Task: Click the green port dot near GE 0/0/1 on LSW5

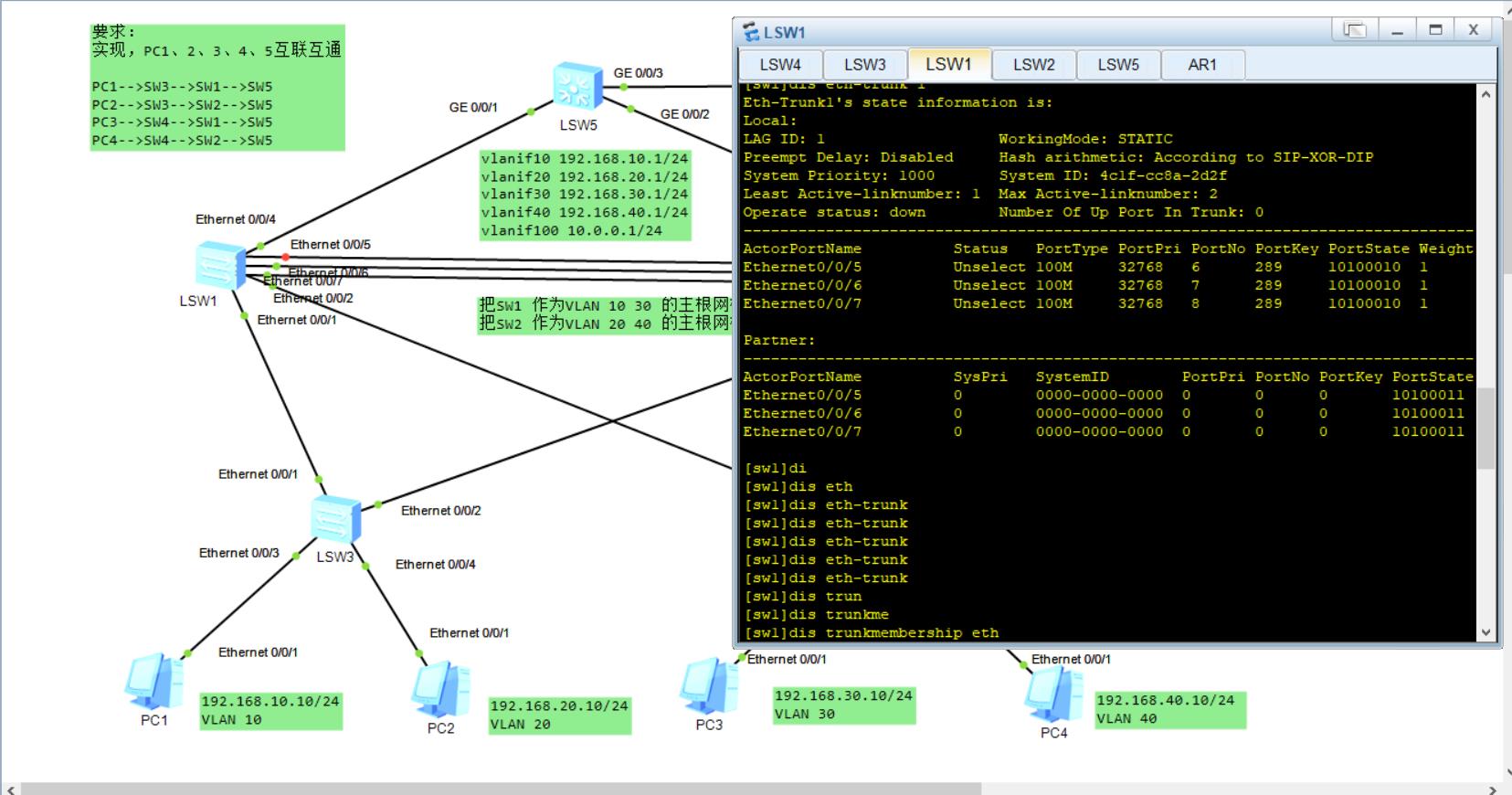Action: point(532,113)
